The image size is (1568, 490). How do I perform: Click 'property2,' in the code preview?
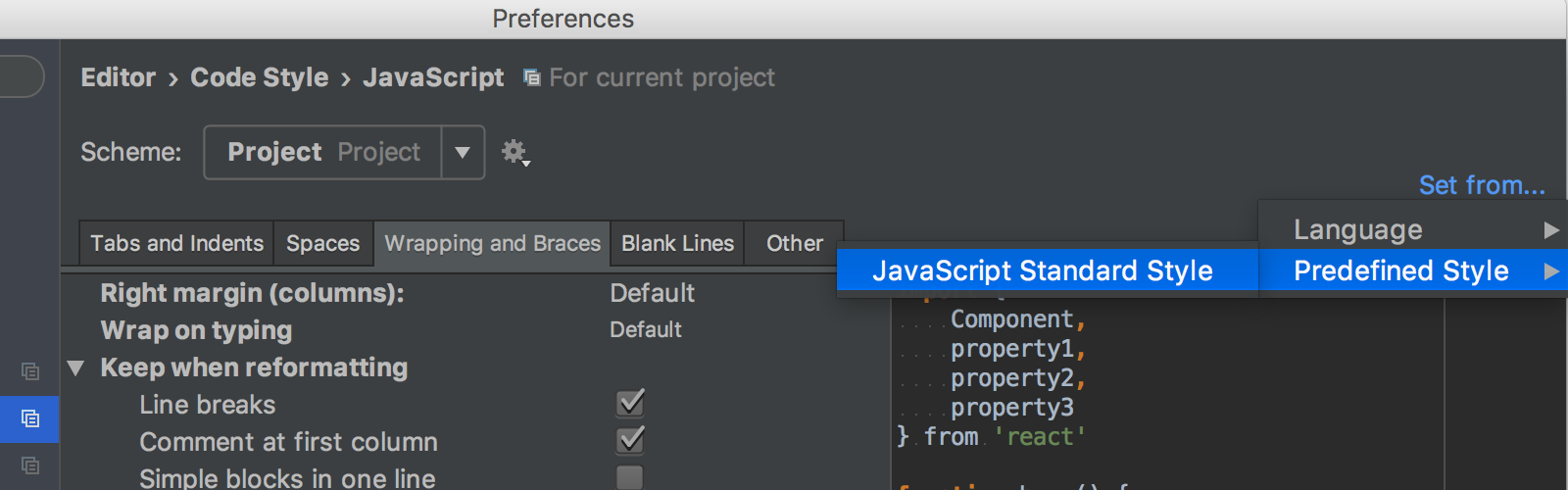(1018, 378)
